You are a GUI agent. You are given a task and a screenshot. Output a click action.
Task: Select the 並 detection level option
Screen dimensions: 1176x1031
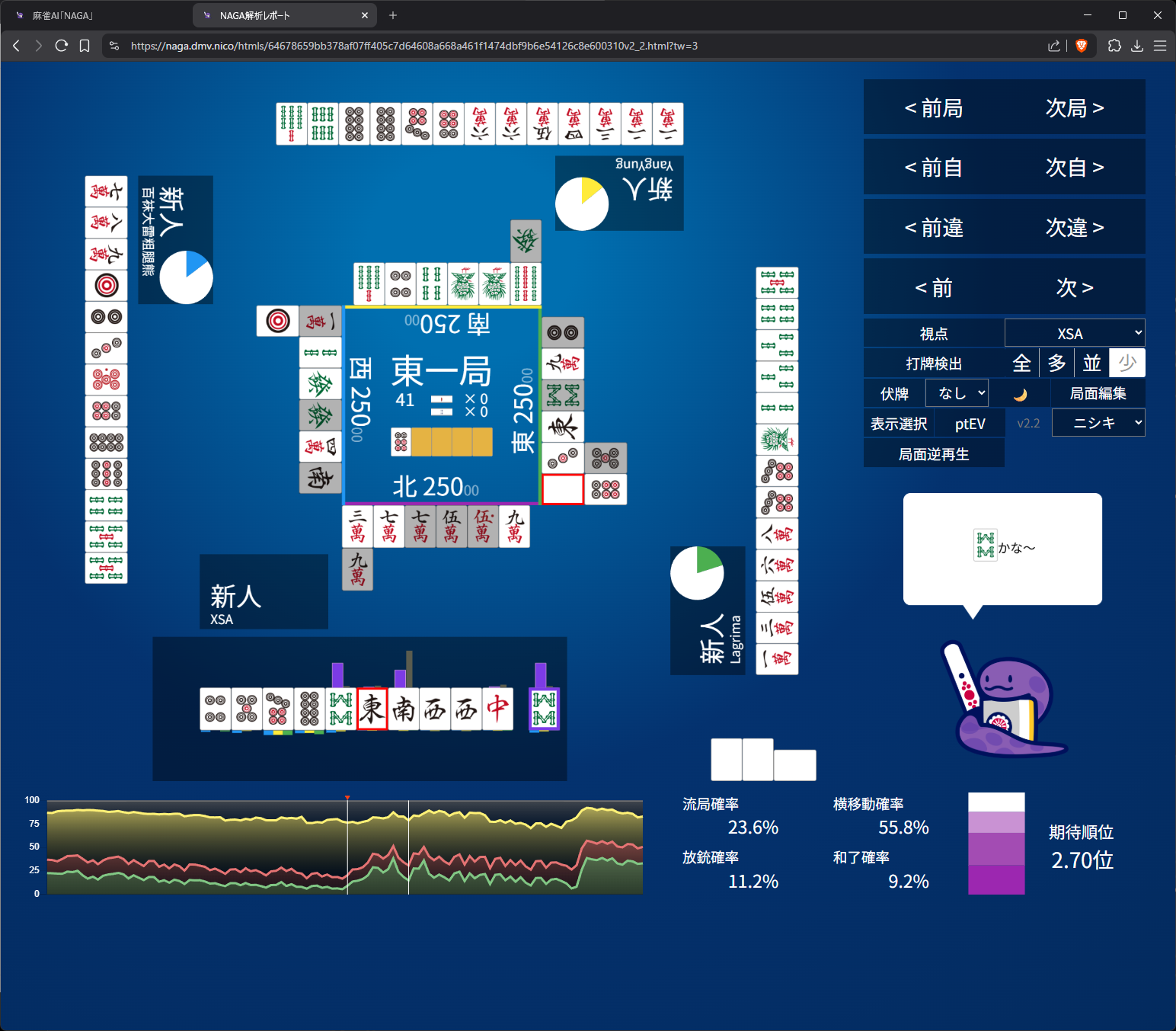[x=1091, y=363]
